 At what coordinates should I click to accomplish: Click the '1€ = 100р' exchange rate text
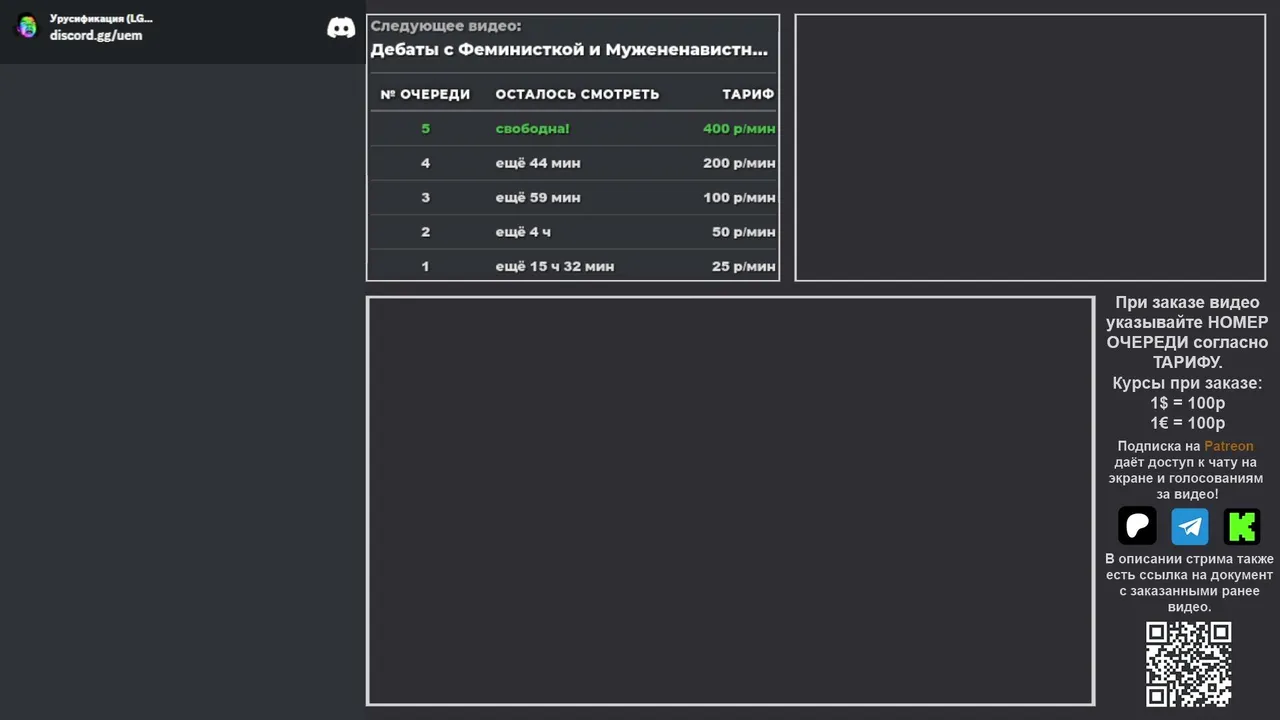[x=1187, y=423]
